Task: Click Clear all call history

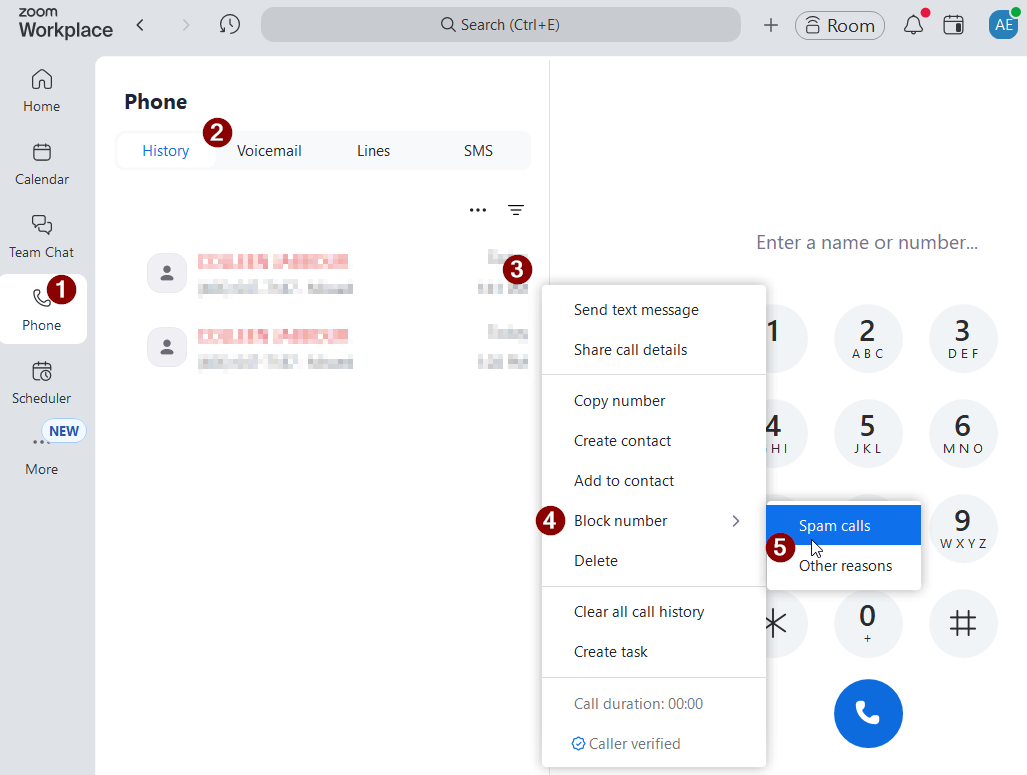Action: (x=639, y=612)
